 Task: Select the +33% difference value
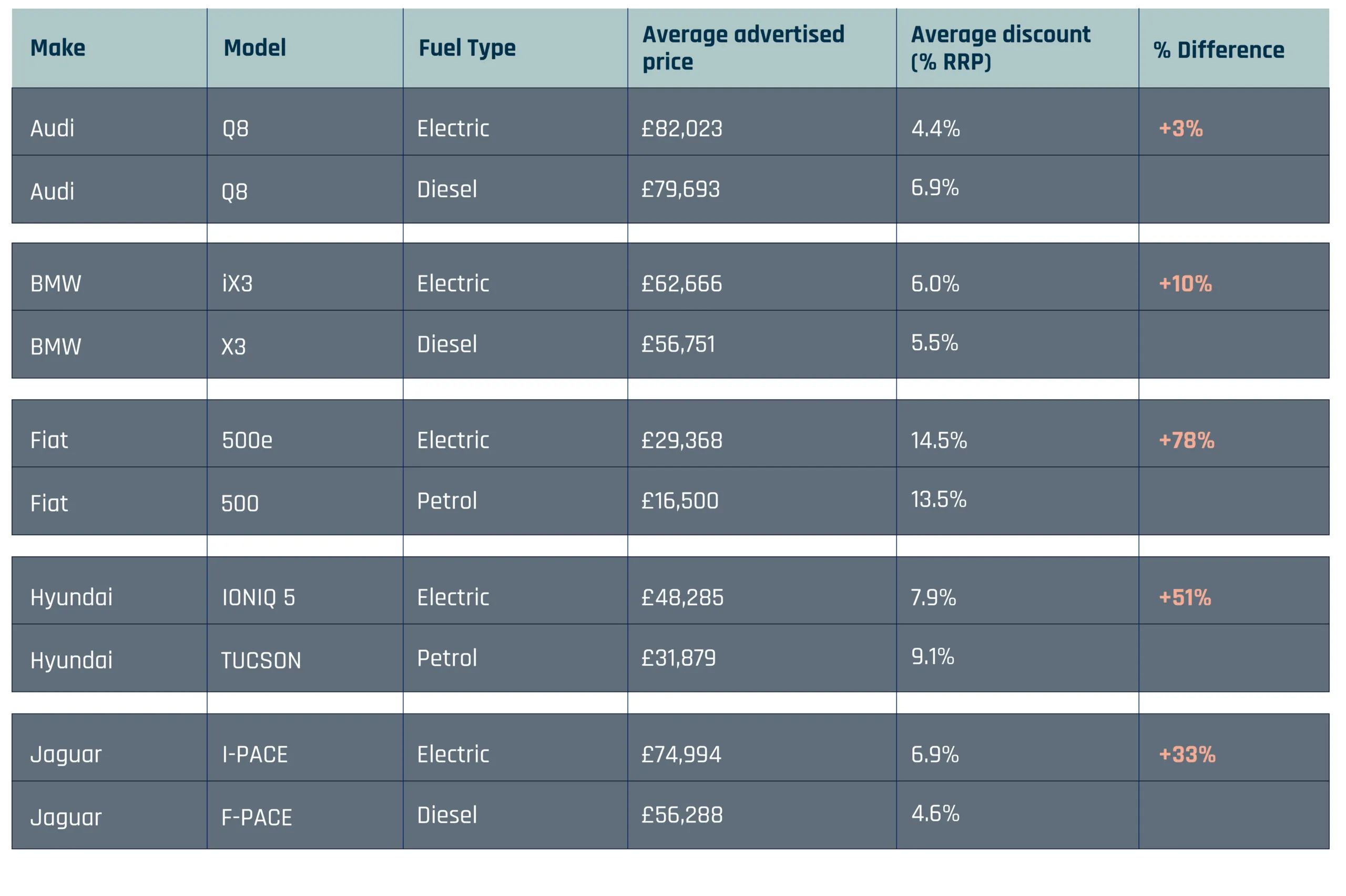click(1187, 754)
